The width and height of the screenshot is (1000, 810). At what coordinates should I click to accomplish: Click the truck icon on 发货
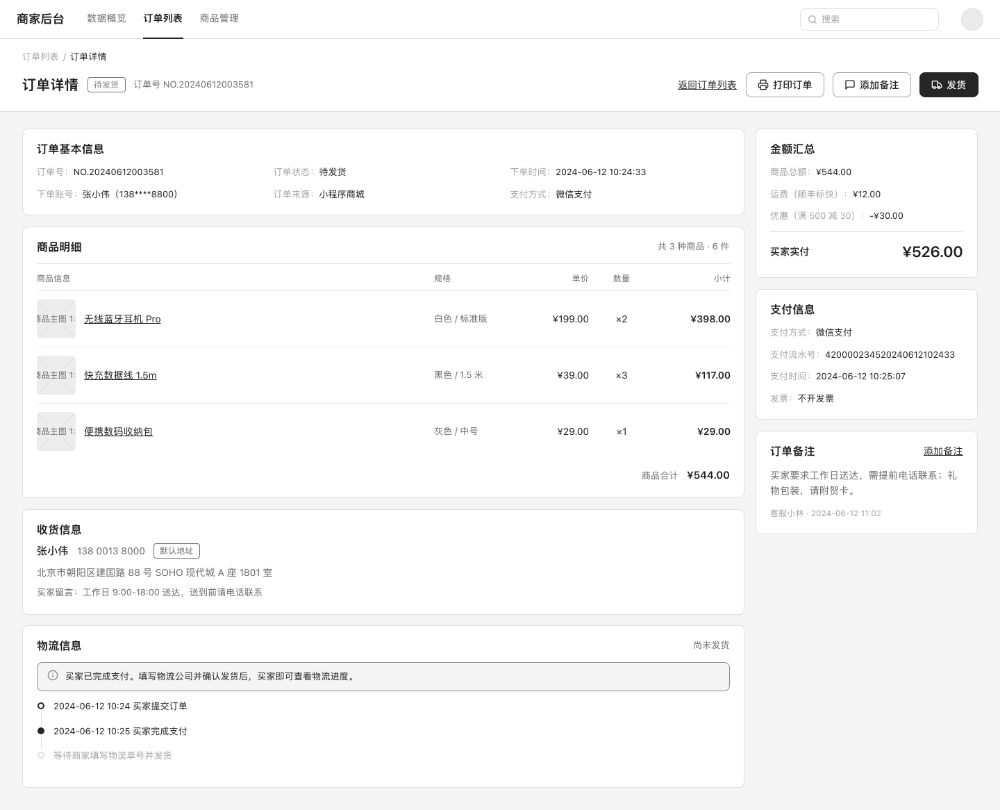click(936, 85)
